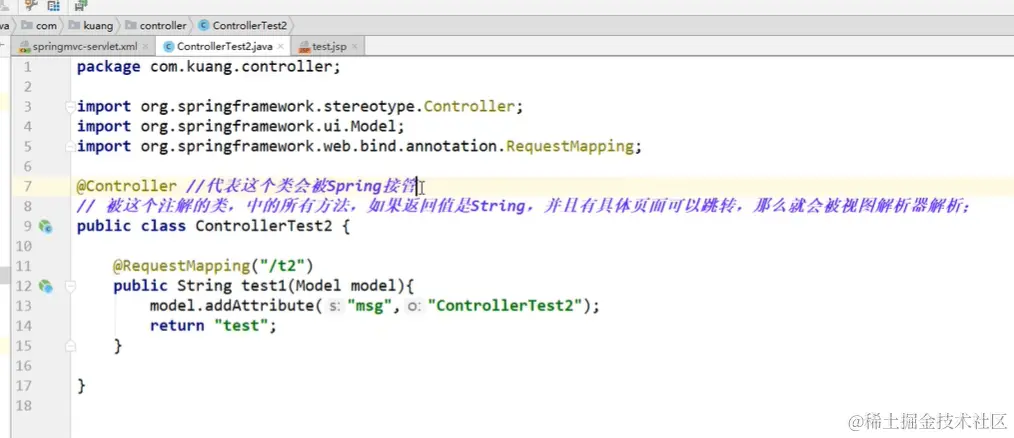1014x438 pixels.
Task: Click line number 17 in the gutter
Action: click(23, 386)
